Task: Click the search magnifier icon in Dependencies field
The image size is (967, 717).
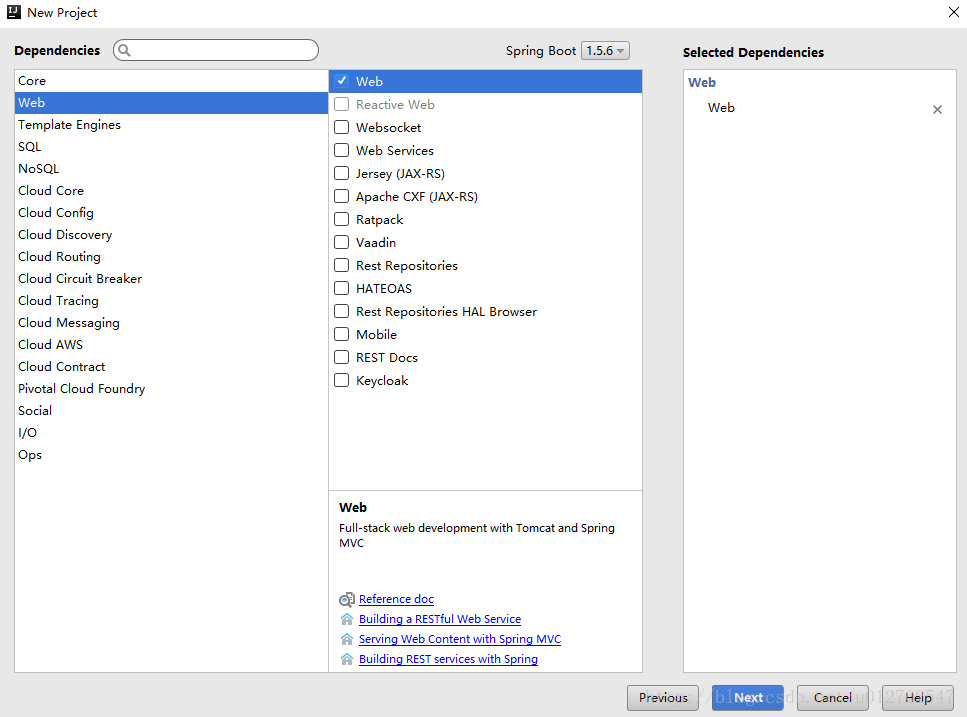Action: pyautogui.click(x=124, y=50)
